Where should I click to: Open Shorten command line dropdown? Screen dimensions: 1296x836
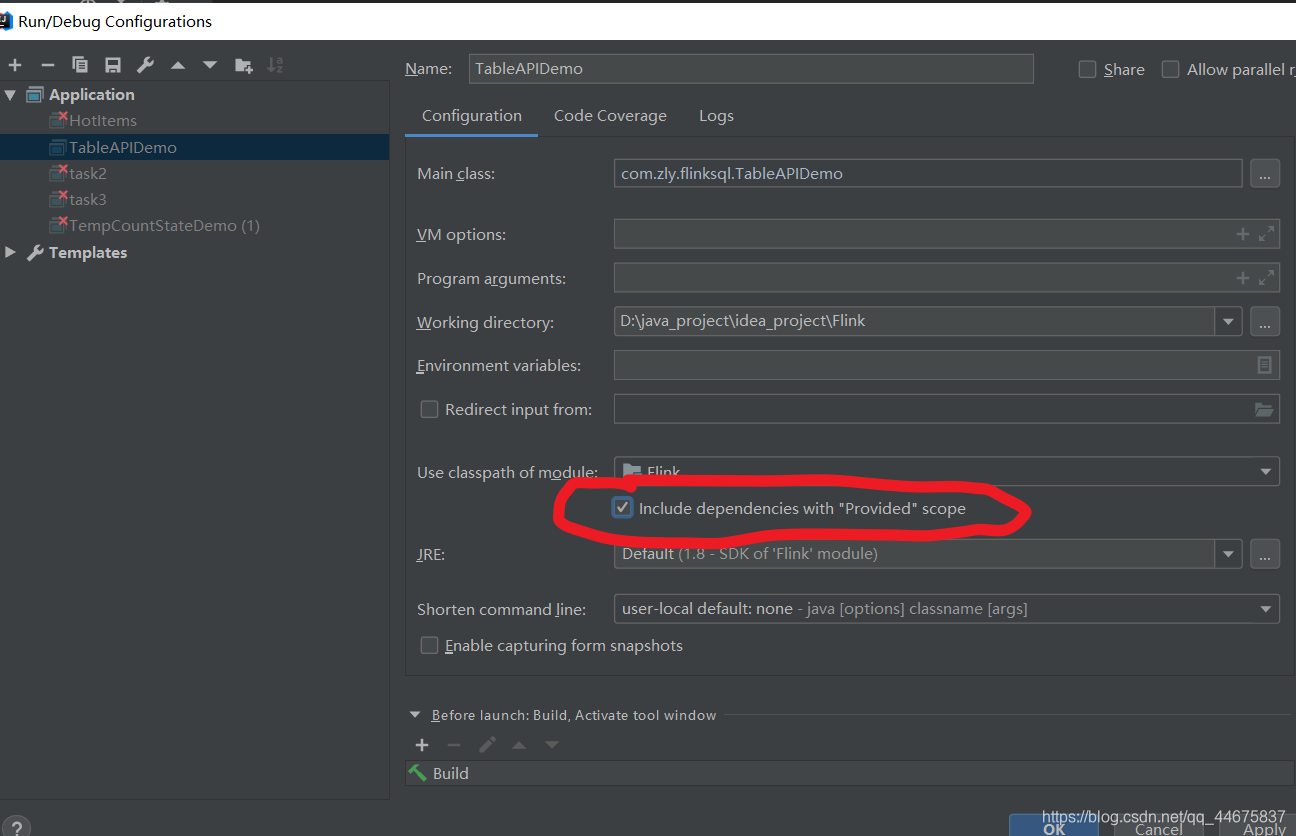(x=1266, y=608)
